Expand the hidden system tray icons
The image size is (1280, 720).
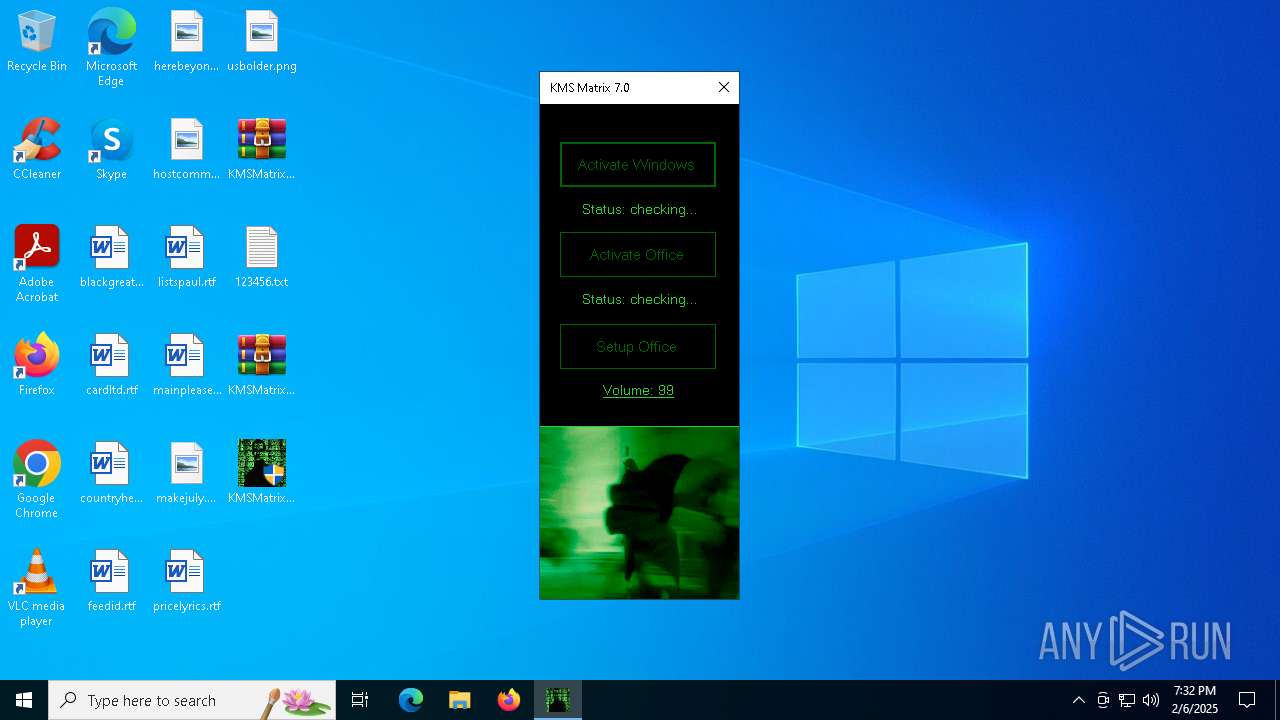click(1078, 700)
